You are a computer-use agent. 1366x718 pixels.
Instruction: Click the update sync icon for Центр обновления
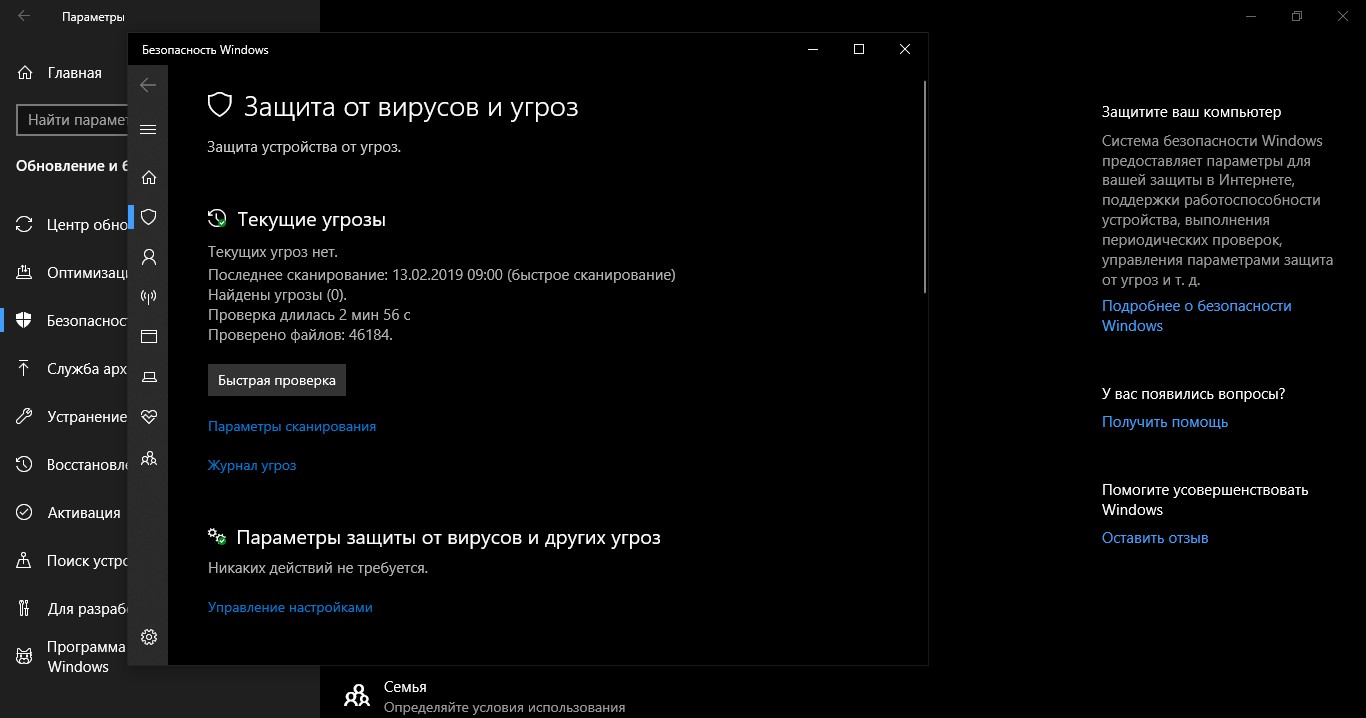(25, 225)
